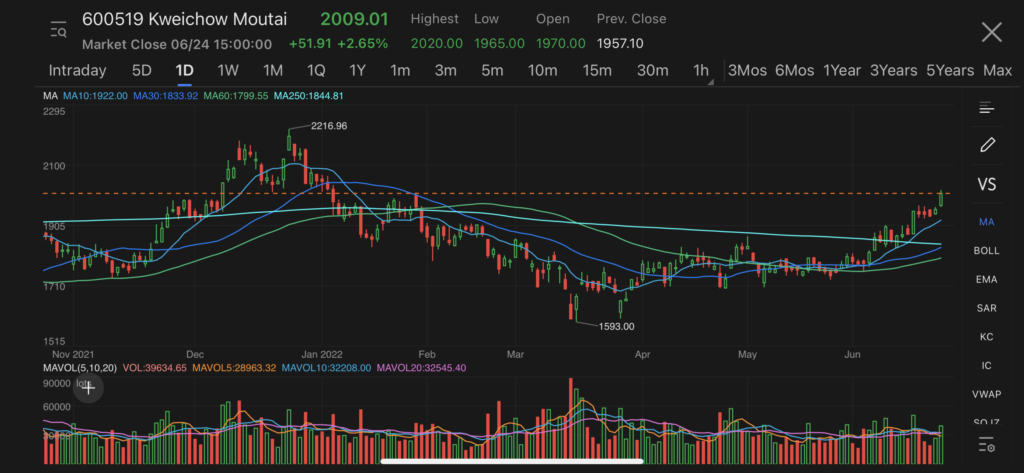1024x473 pixels.
Task: Select the 30m interval tab
Action: point(652,71)
